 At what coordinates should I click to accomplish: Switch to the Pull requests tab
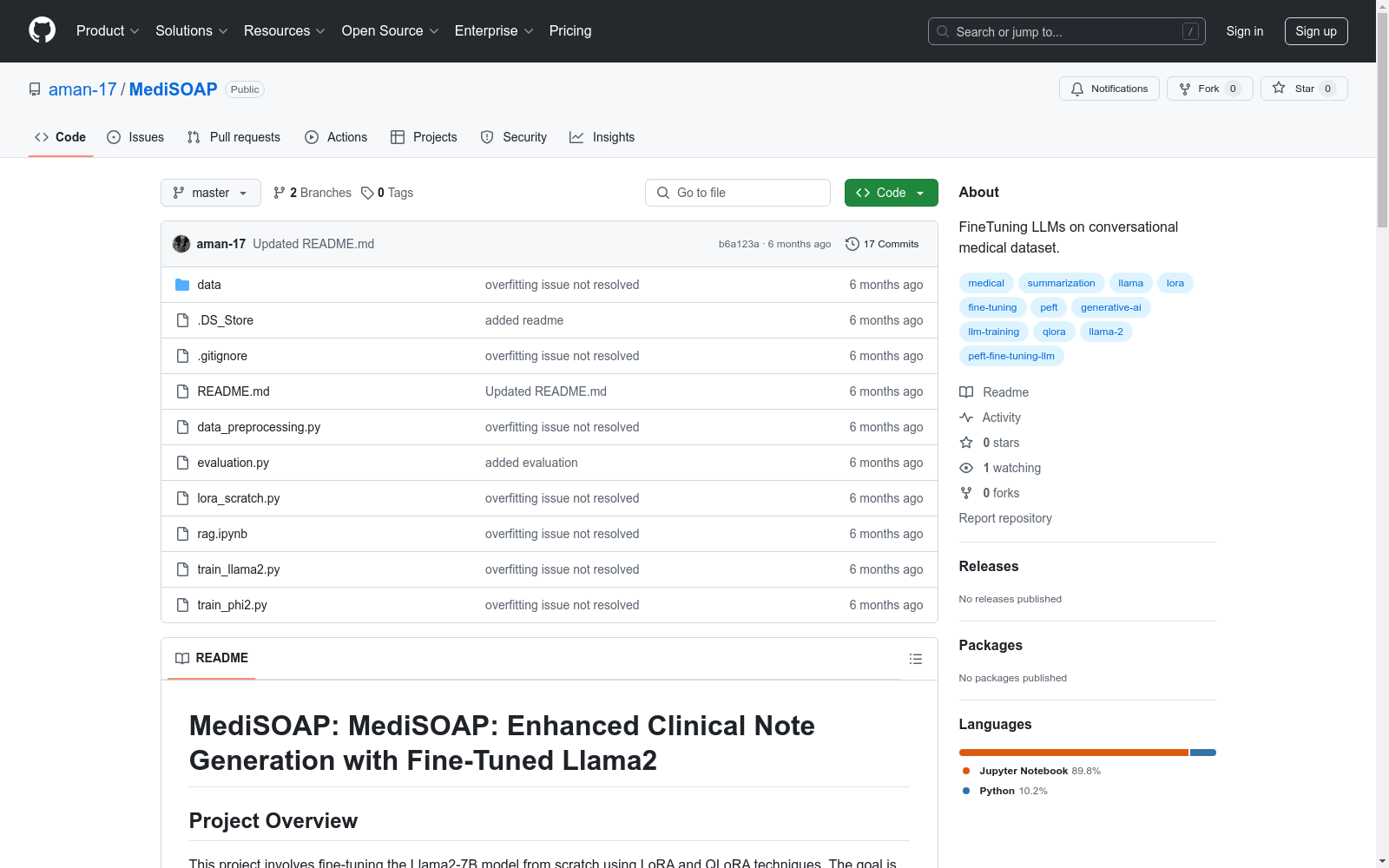[234, 137]
